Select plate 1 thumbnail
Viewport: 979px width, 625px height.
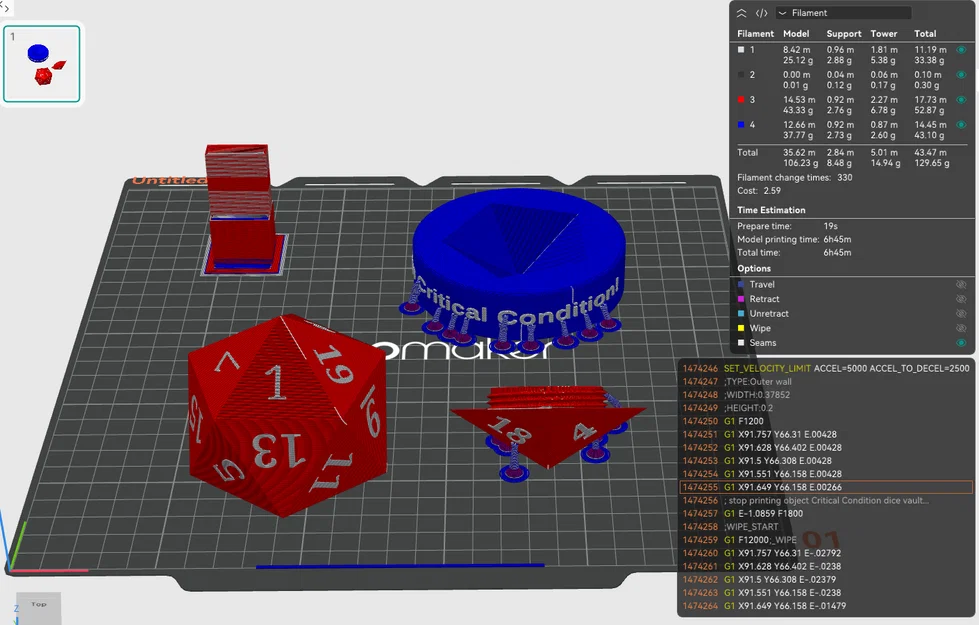42,64
